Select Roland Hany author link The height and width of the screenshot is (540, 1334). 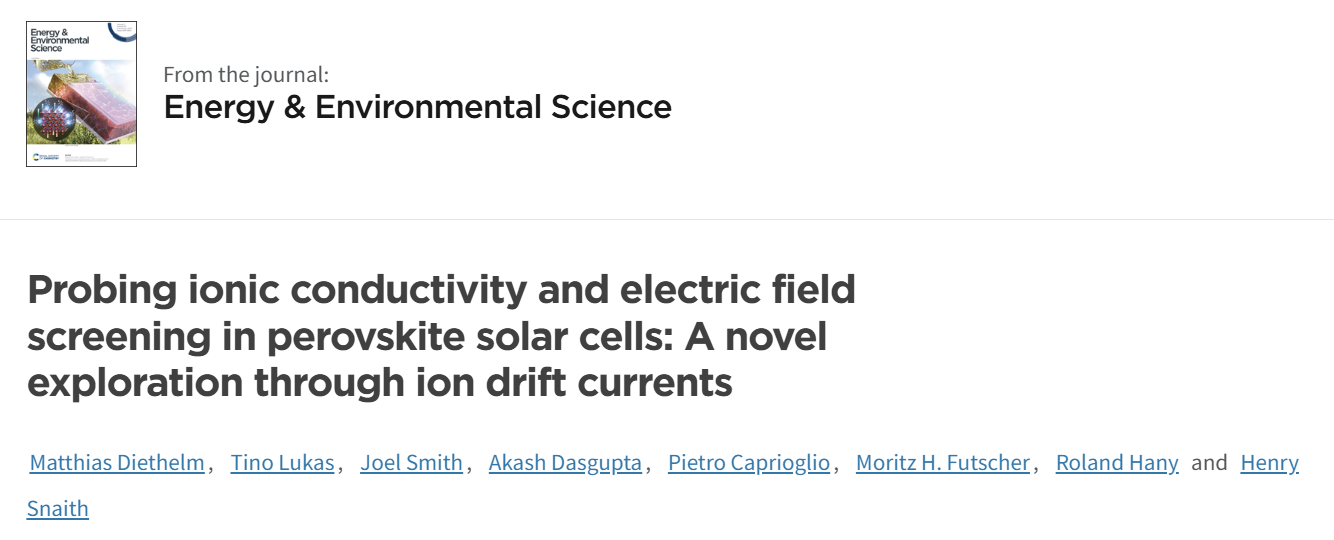(1117, 462)
